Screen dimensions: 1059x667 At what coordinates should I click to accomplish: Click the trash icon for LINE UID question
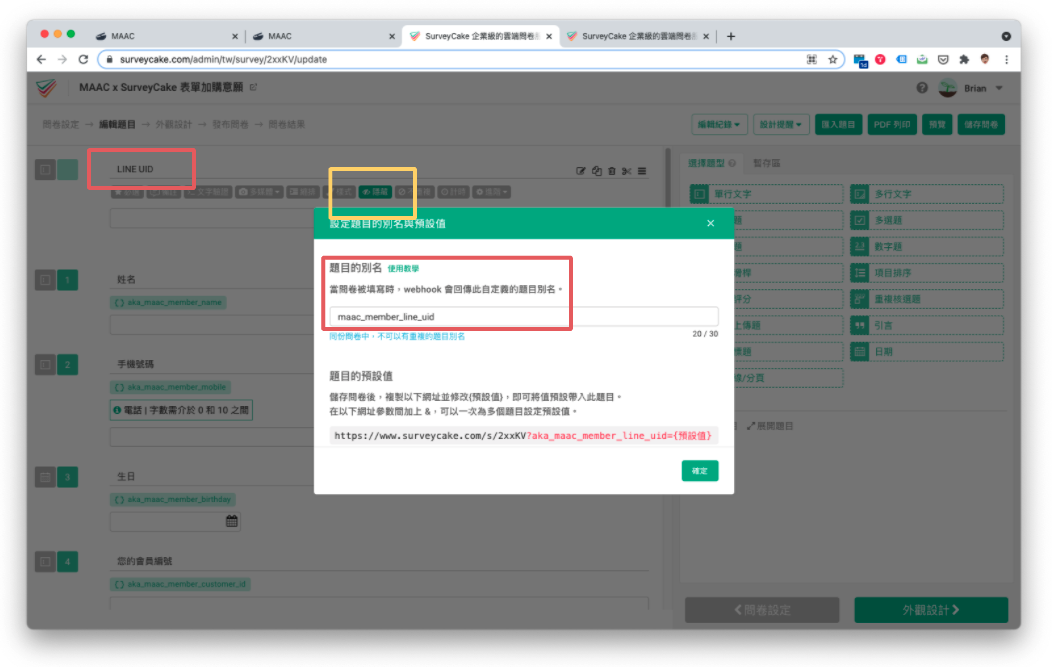(612, 171)
